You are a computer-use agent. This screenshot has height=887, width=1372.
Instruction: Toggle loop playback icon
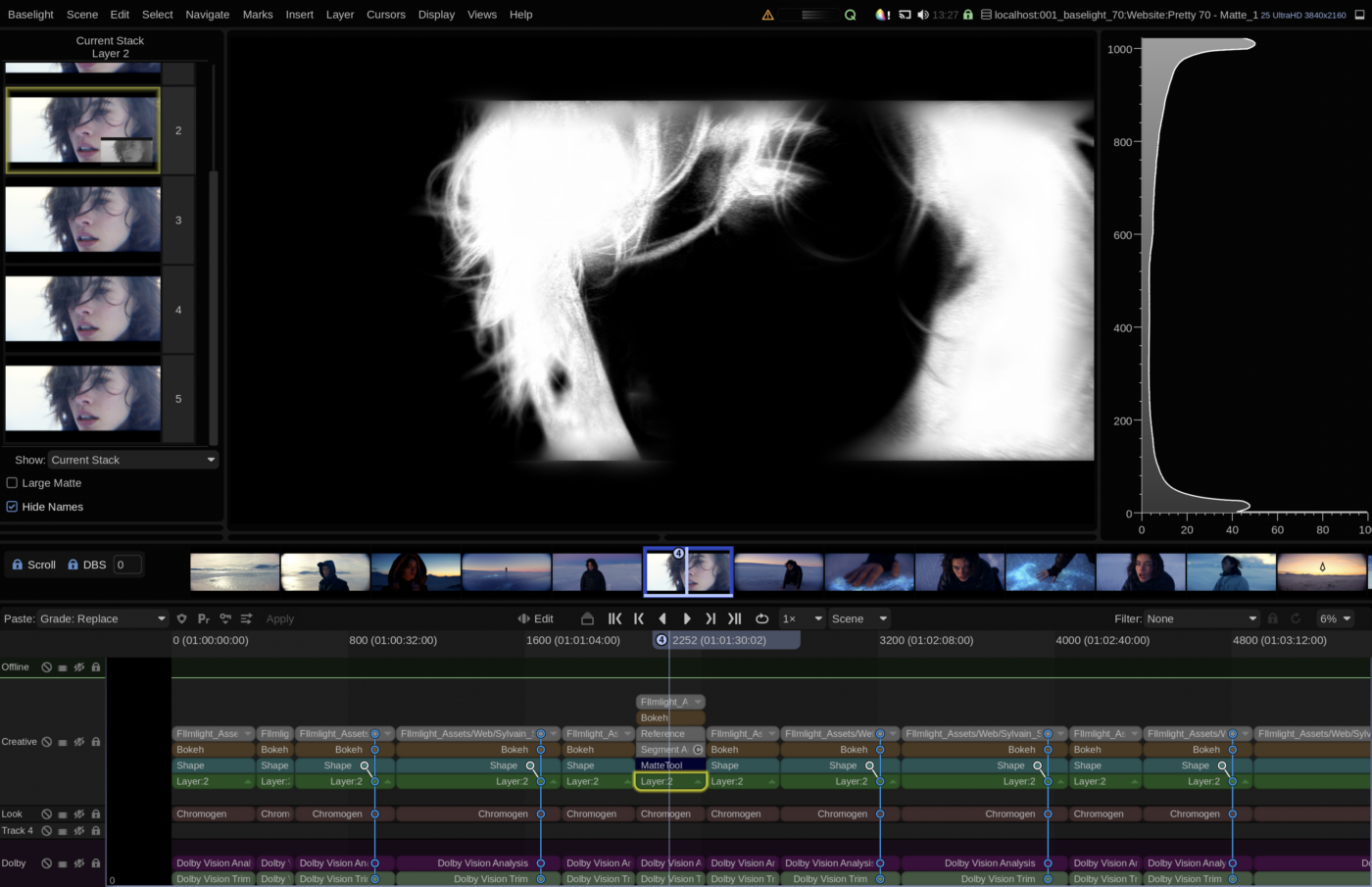[761, 618]
